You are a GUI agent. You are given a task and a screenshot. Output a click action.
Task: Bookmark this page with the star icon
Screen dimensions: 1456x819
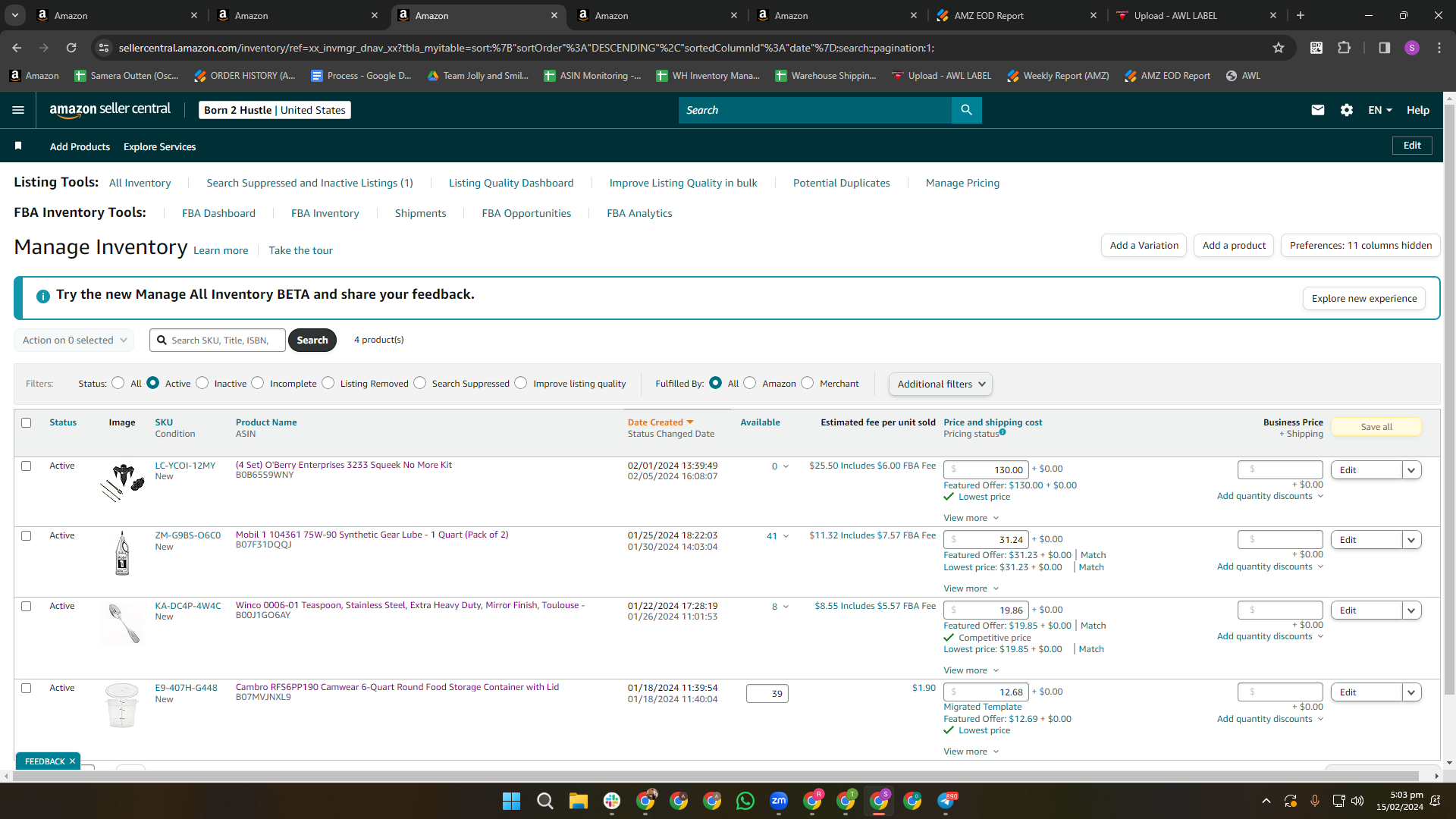click(1279, 48)
